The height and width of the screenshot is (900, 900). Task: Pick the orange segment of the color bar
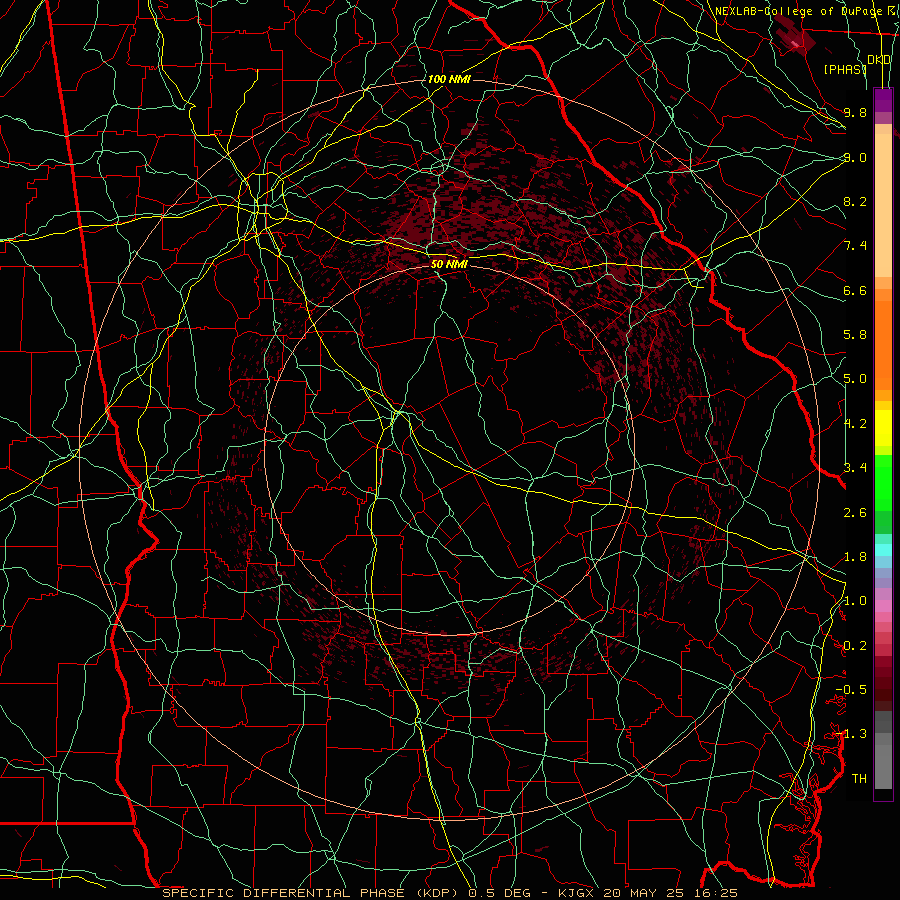tap(883, 345)
